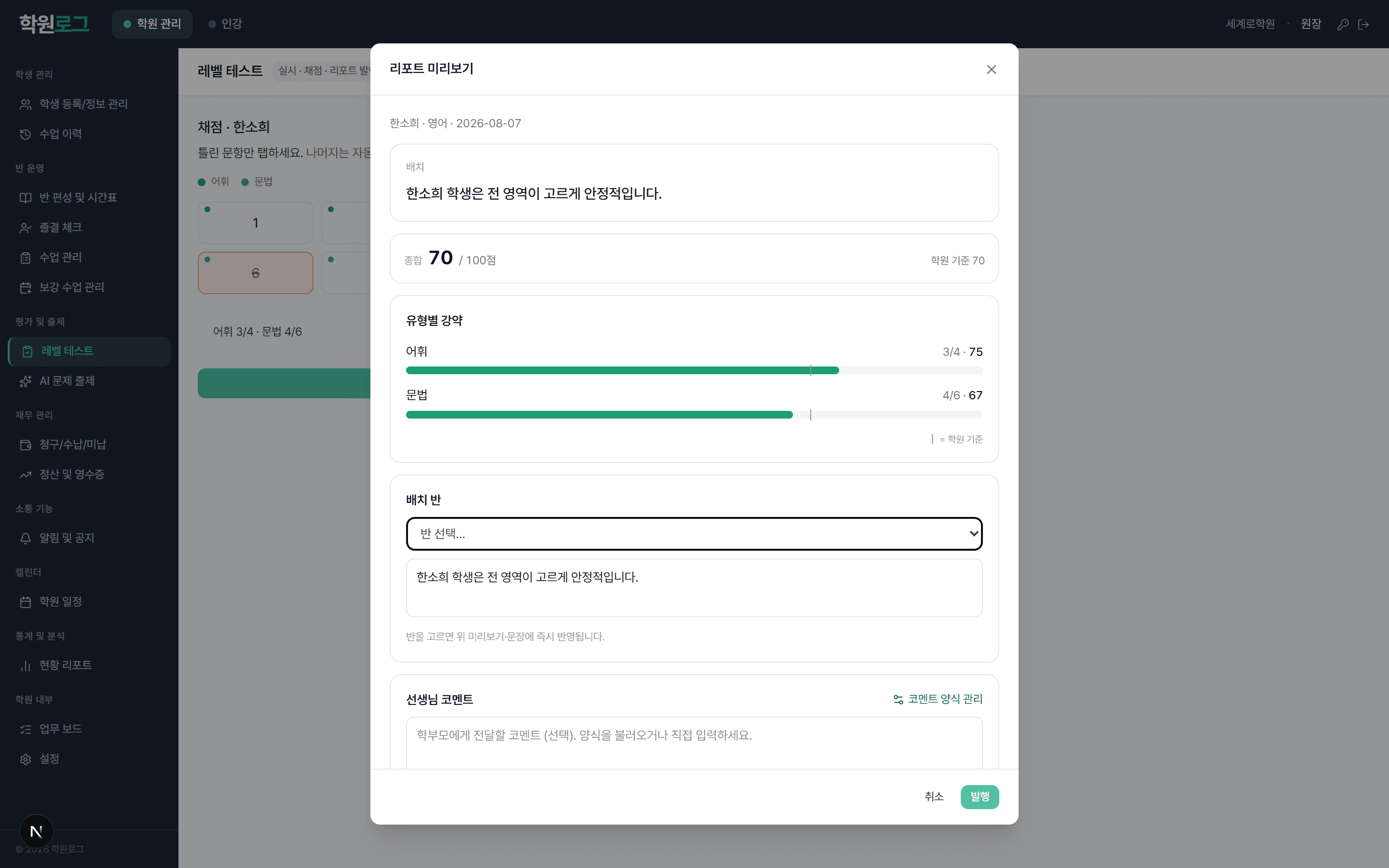Click the 문법 progress bar
Screen dimensions: 1389x868
(x=694, y=415)
